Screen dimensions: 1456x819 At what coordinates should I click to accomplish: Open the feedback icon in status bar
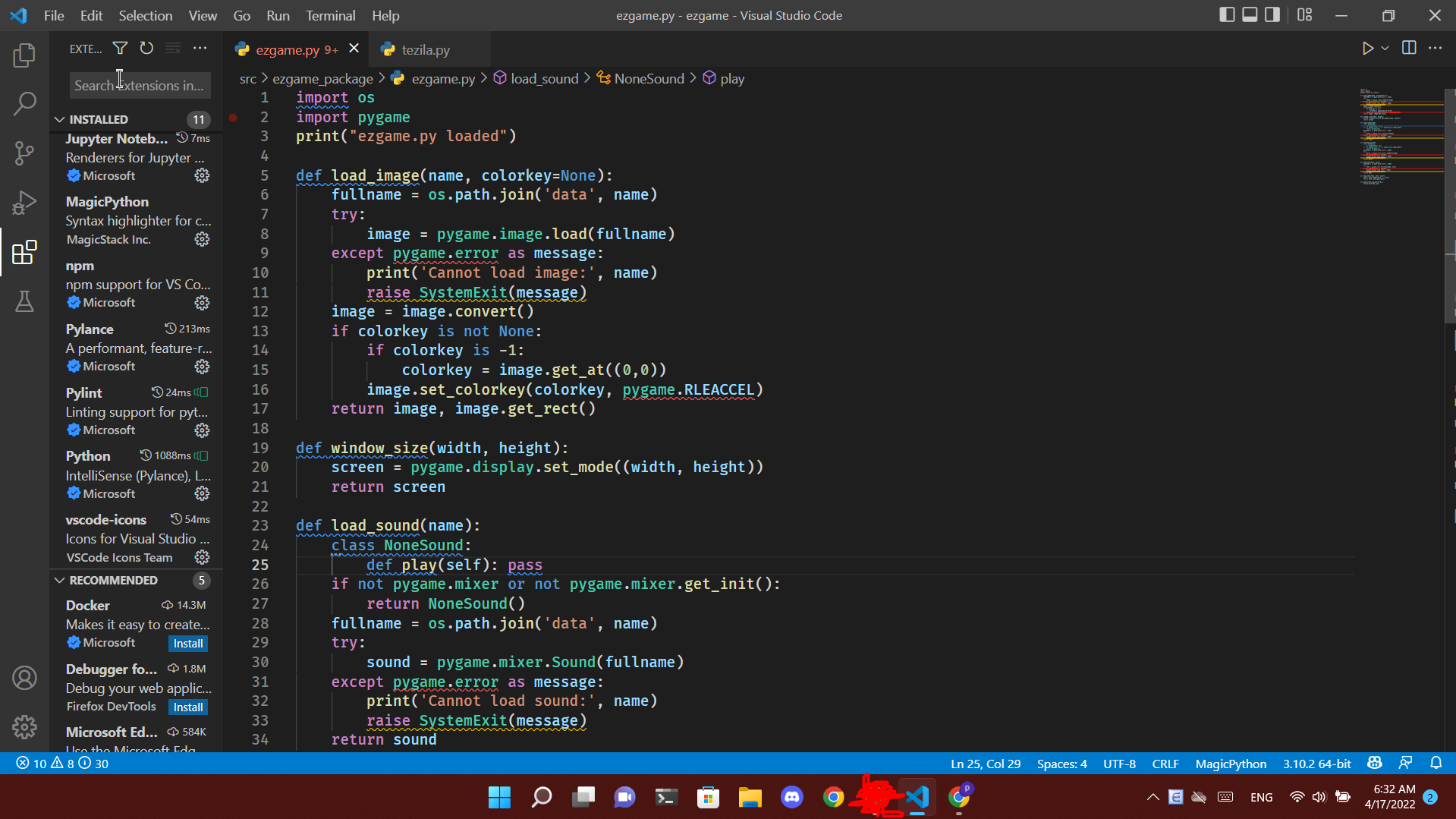point(1406,764)
